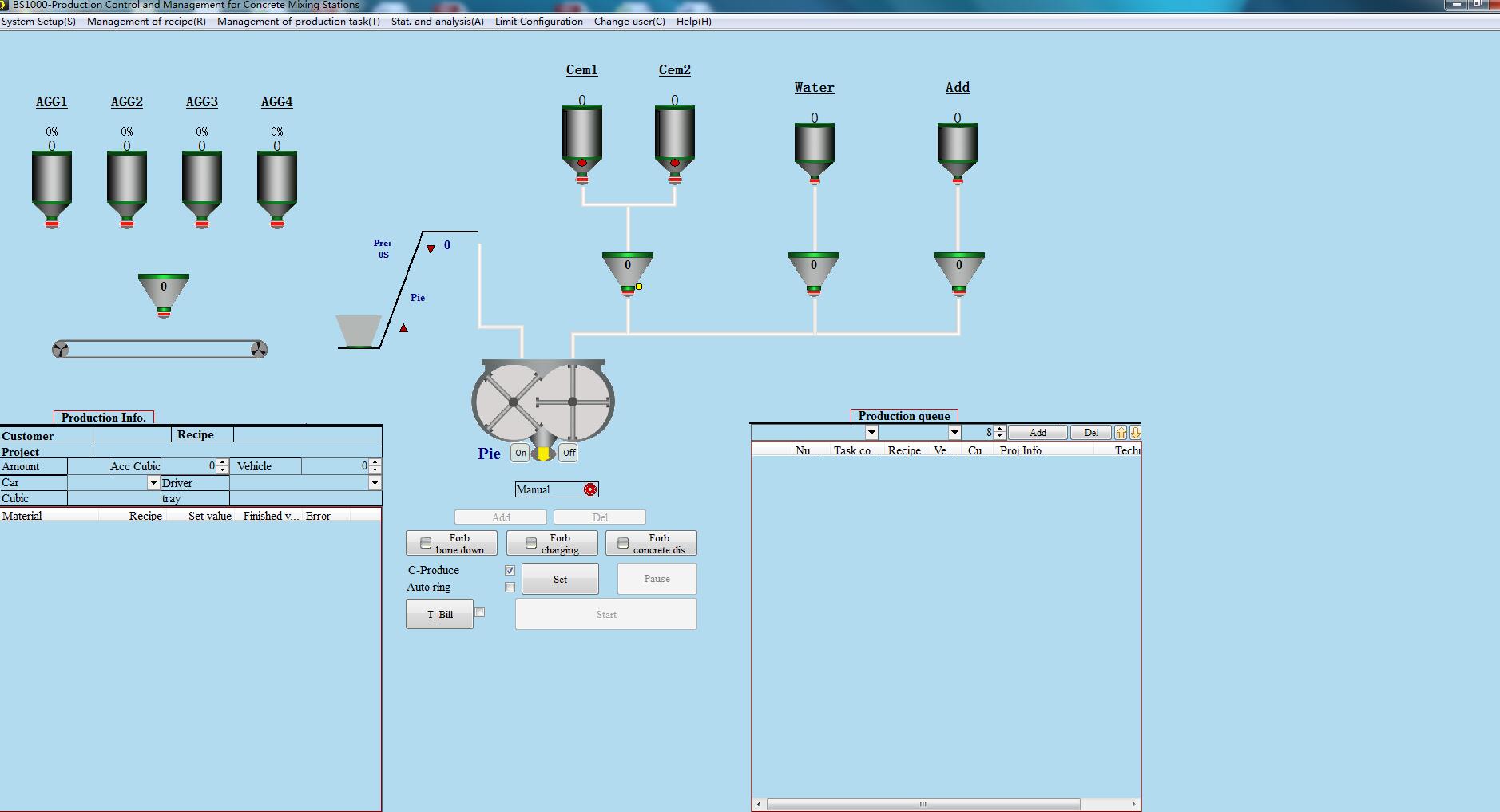Click the Pause button
The height and width of the screenshot is (812, 1500).
[657, 579]
